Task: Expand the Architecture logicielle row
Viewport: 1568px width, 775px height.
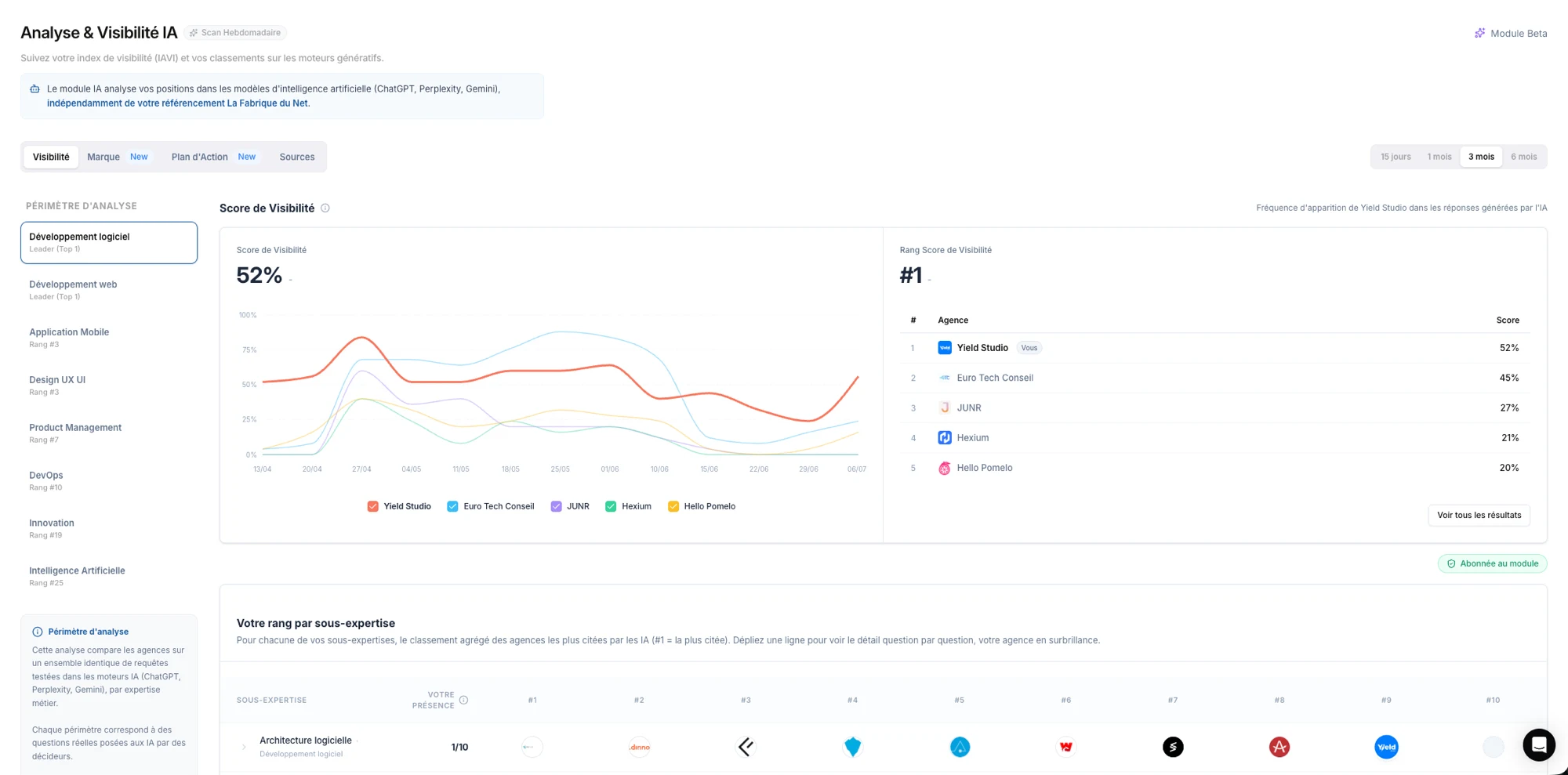Action: click(x=244, y=747)
